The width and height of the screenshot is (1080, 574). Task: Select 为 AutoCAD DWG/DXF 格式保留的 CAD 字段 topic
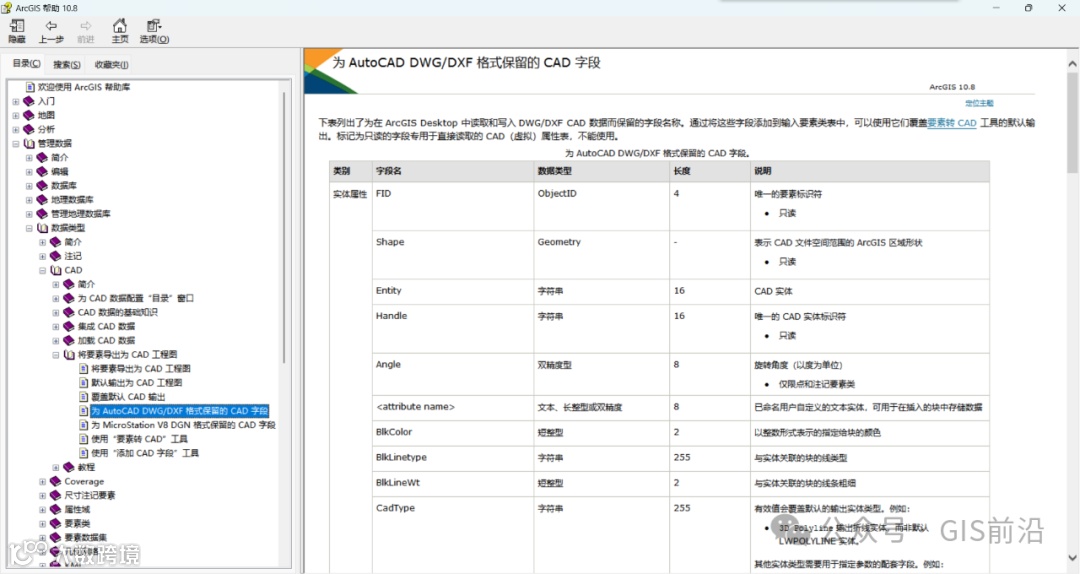(x=180, y=411)
